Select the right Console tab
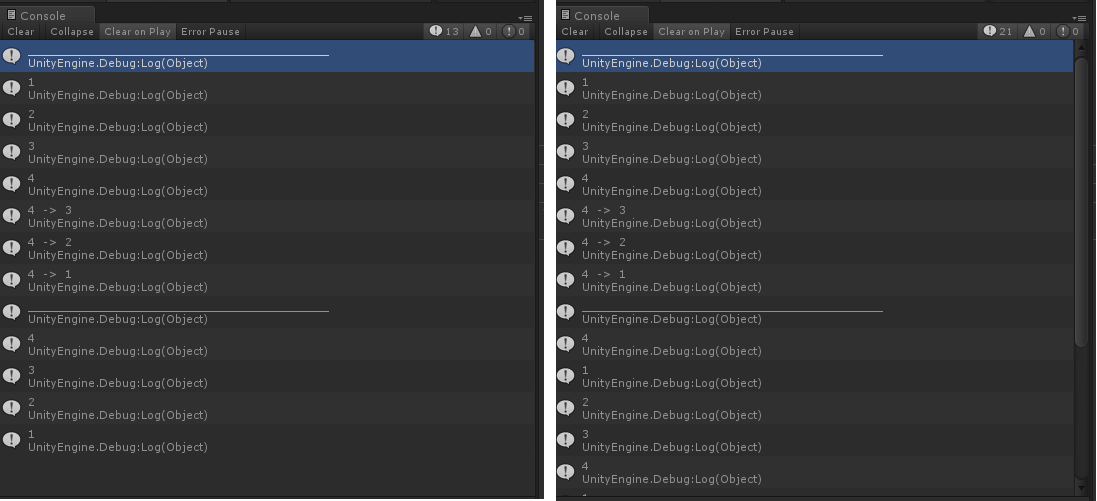This screenshot has height=501, width=1097. tap(597, 16)
